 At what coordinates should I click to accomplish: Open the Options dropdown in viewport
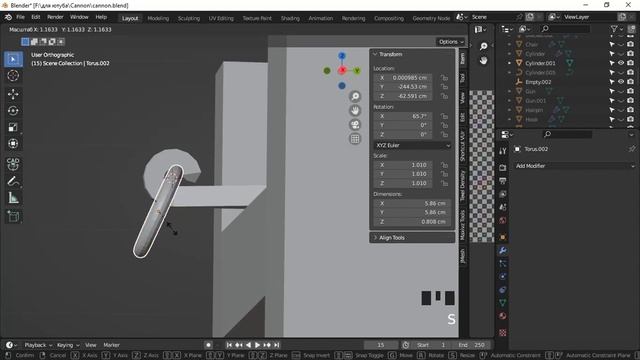(x=451, y=42)
